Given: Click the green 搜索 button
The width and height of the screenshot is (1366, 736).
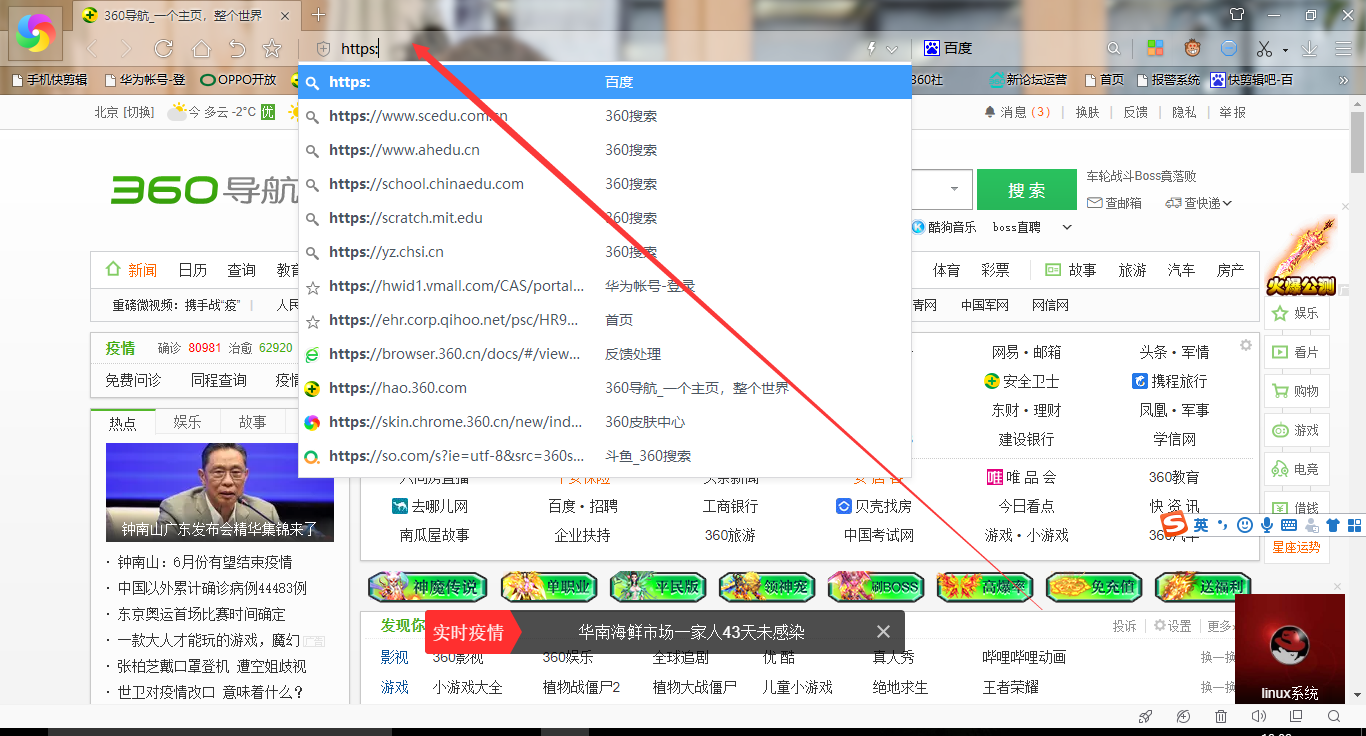Looking at the screenshot, I should point(1026,190).
